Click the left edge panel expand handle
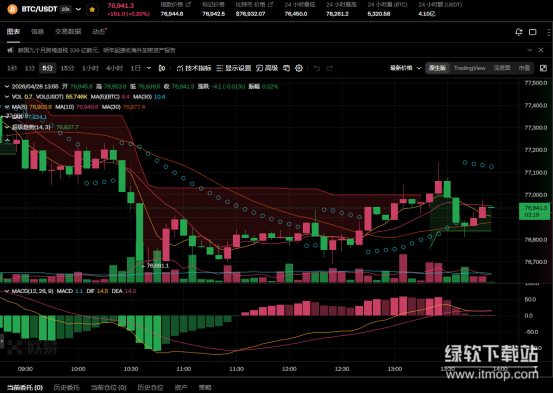Screen dimensions: 553x394 (2, 341)
